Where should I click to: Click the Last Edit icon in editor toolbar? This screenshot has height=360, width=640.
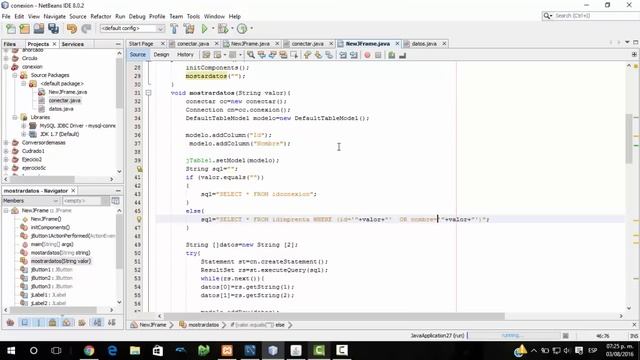point(207,55)
